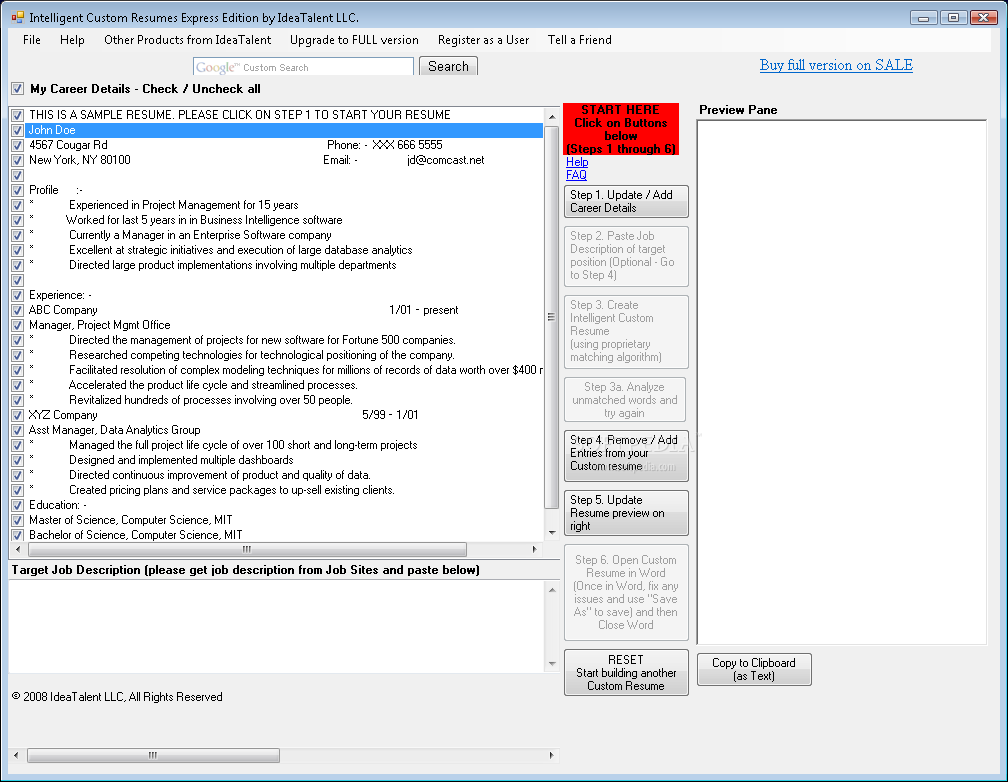Uncheck Master of Science row checkbox

(x=17, y=520)
